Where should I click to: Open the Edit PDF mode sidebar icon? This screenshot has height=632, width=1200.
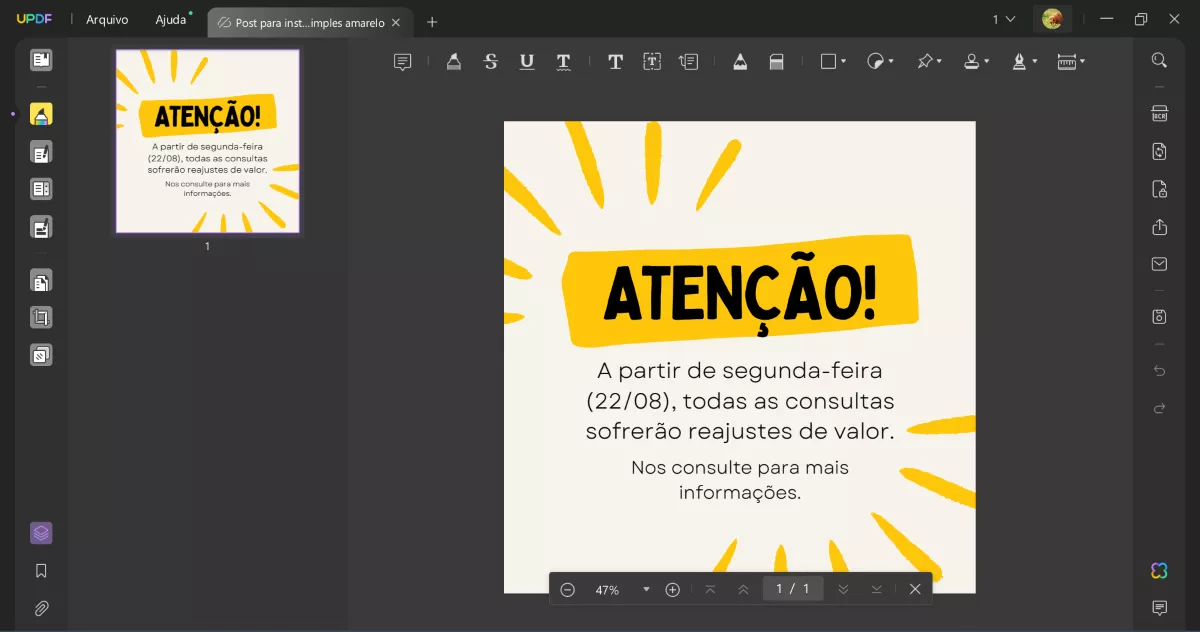(x=41, y=152)
